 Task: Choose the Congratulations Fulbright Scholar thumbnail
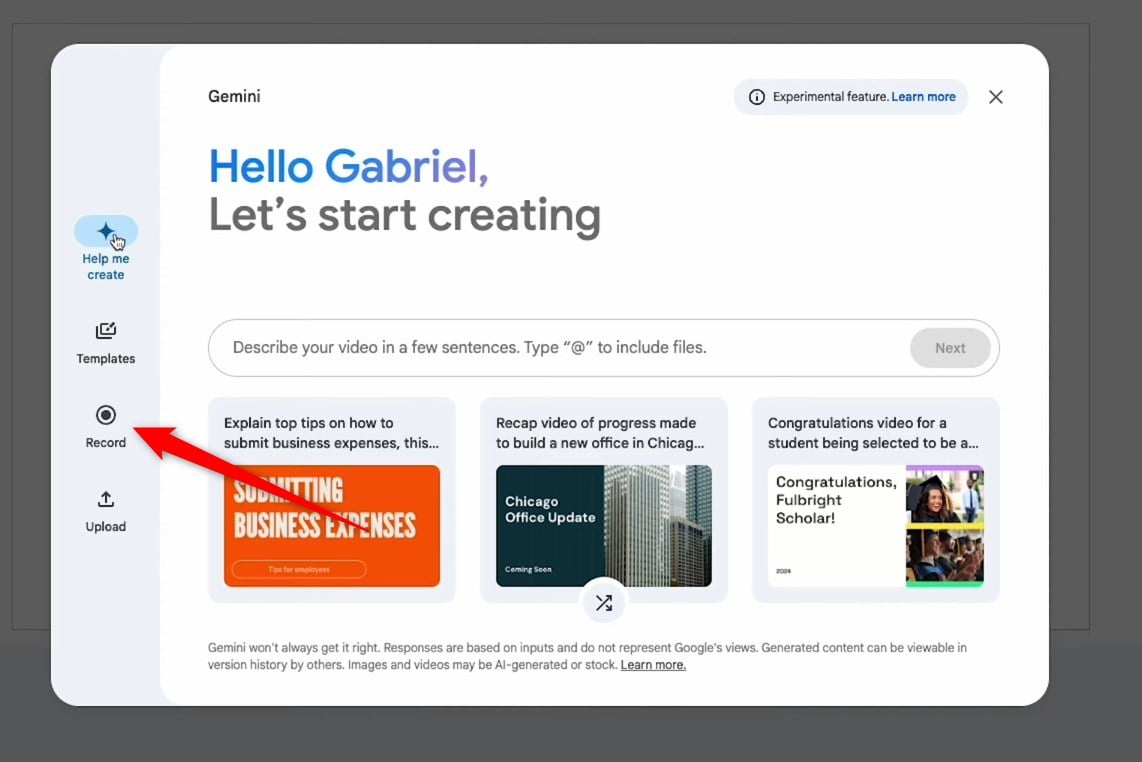(x=875, y=526)
